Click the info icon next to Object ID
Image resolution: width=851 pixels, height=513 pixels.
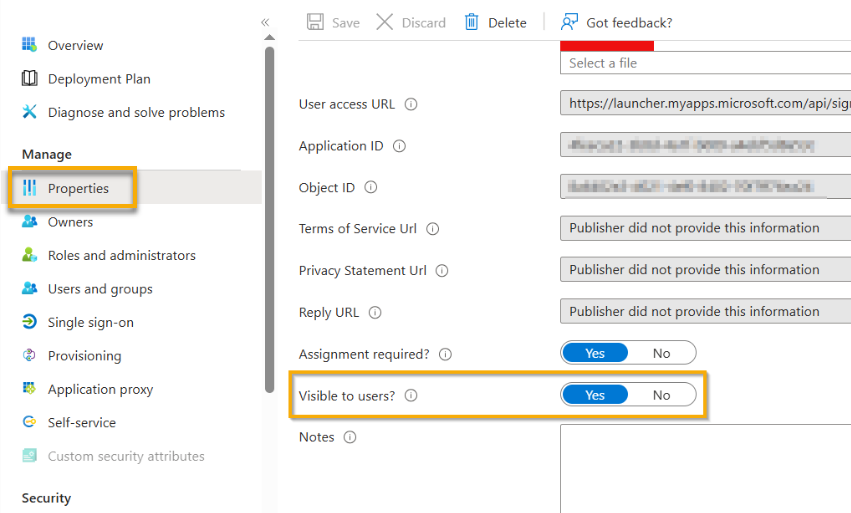[371, 188]
